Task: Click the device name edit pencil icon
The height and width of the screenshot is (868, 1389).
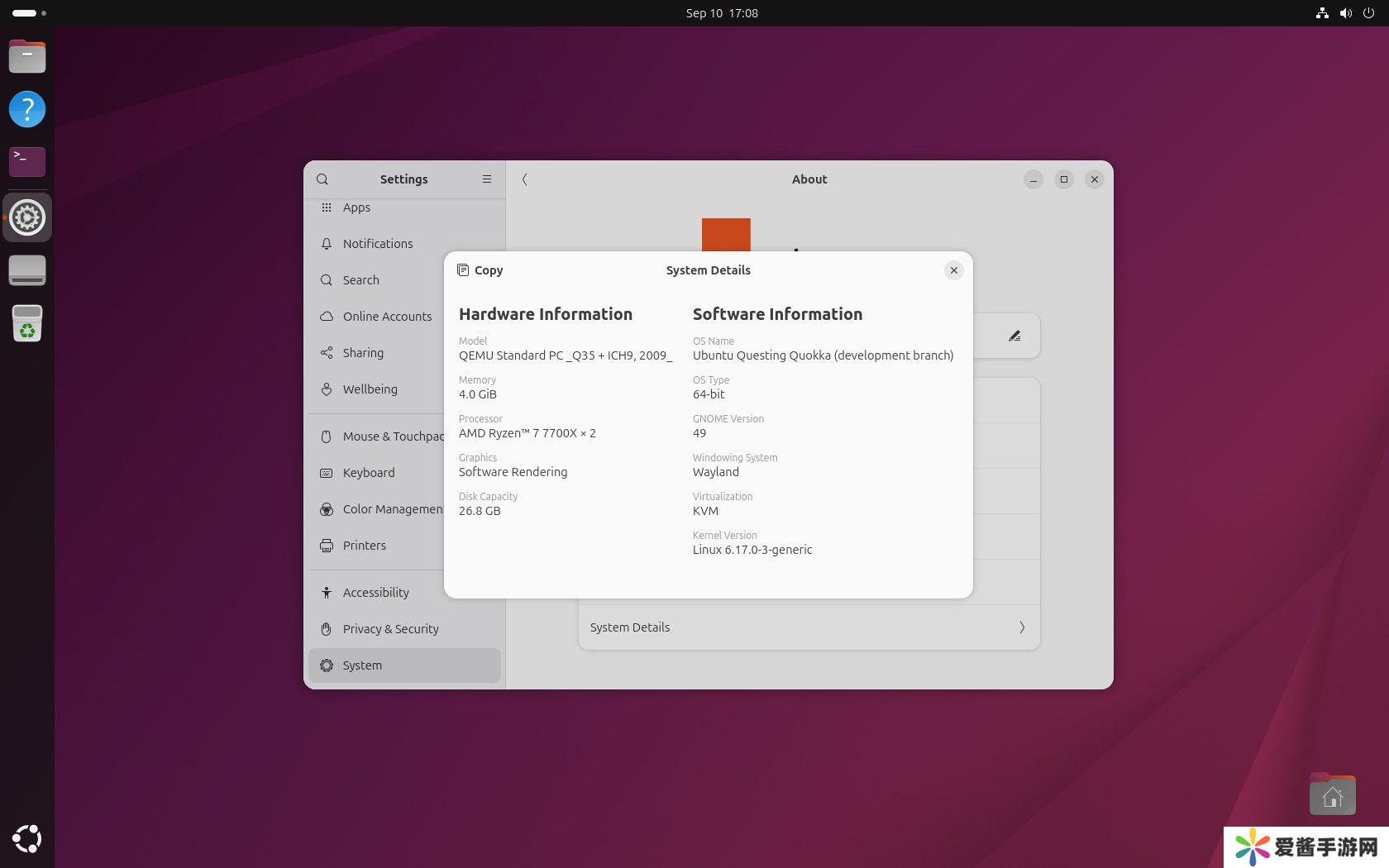Action: (1014, 336)
